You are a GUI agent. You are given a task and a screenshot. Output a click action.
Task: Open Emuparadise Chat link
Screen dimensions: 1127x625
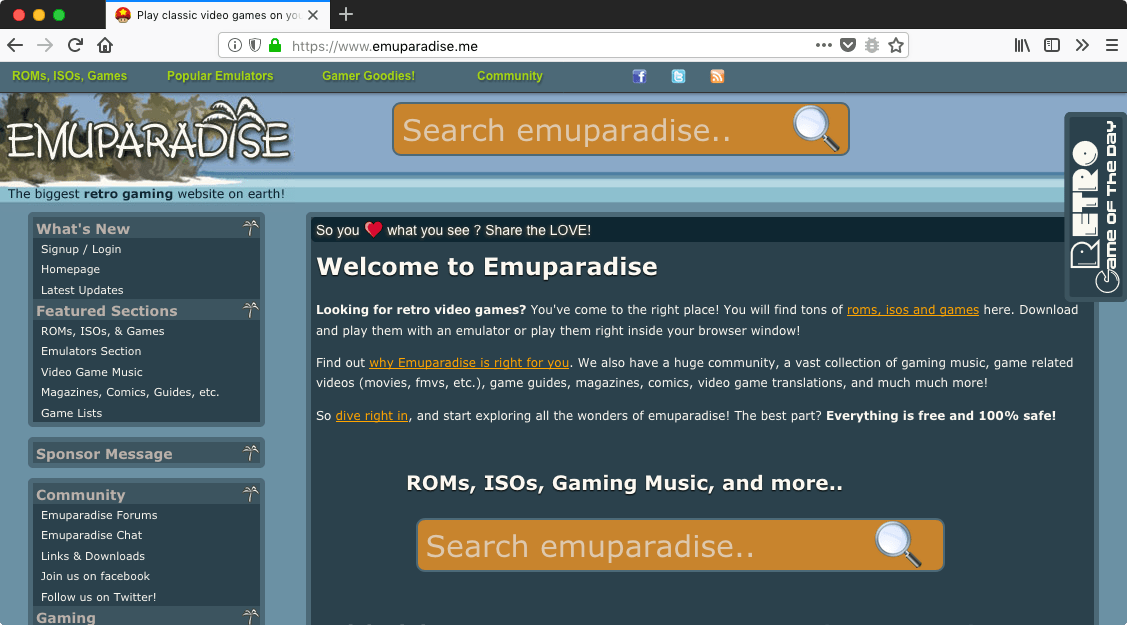(x=91, y=535)
